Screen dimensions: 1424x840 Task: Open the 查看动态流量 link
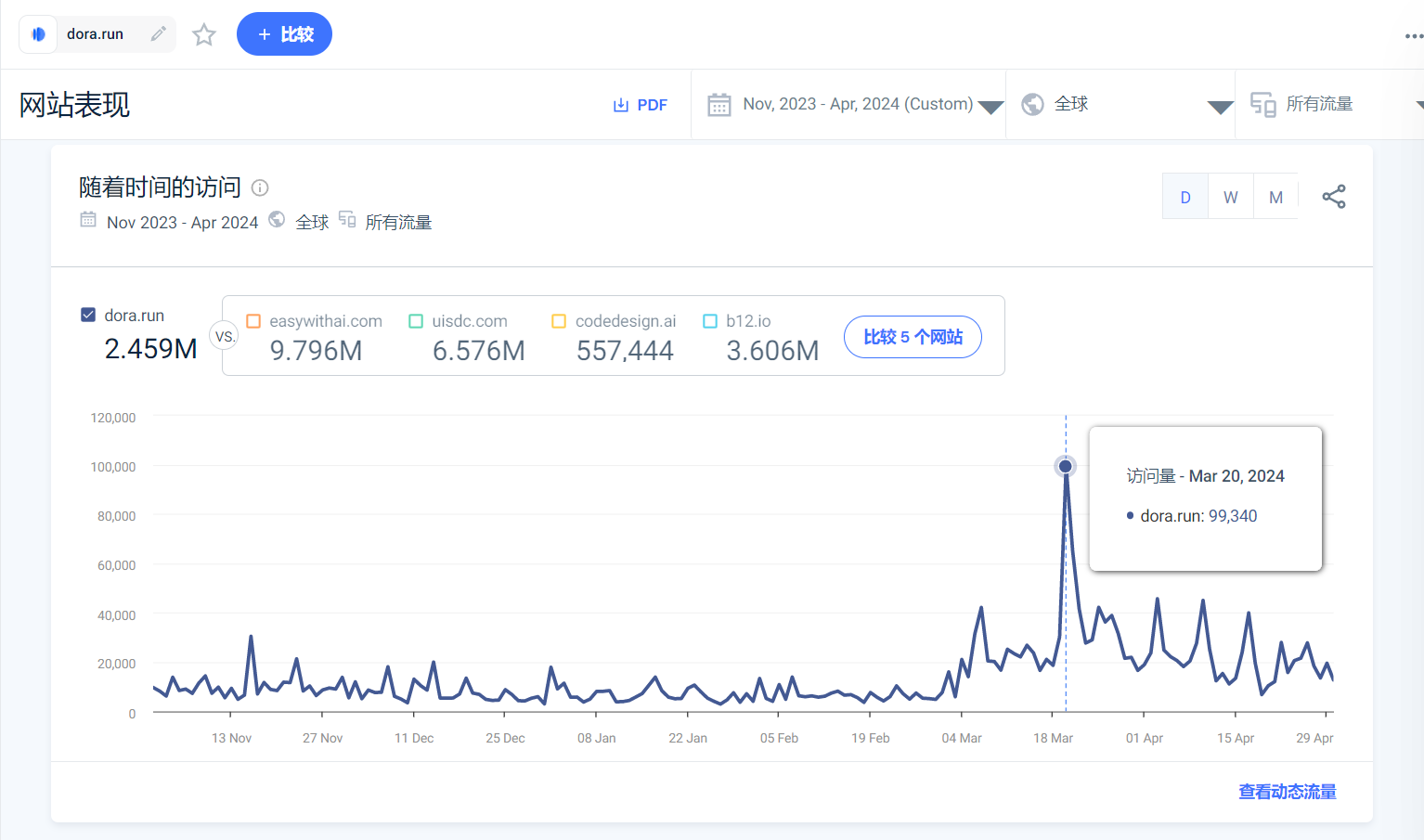(1288, 792)
